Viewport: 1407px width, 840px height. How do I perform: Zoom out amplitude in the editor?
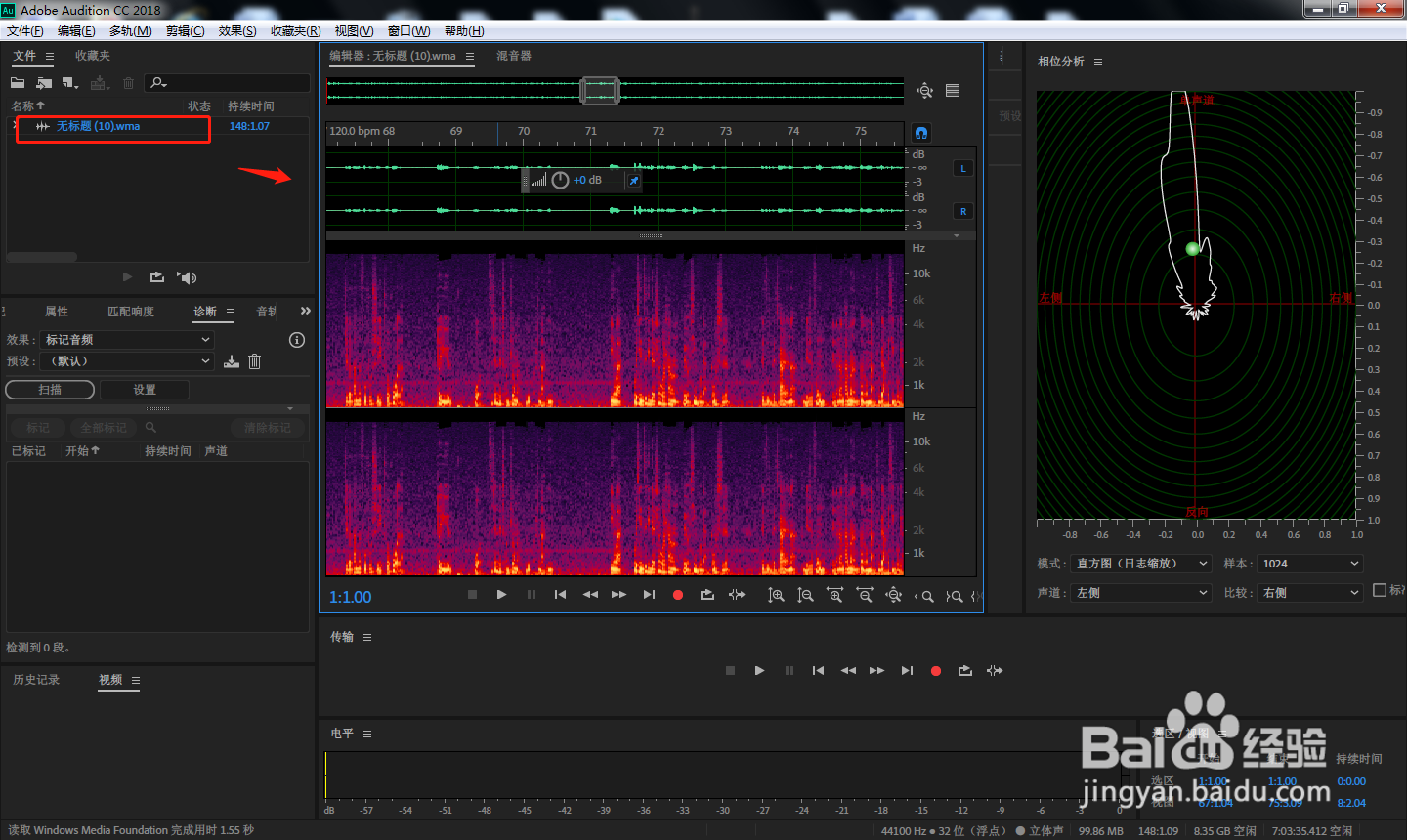tap(805, 595)
